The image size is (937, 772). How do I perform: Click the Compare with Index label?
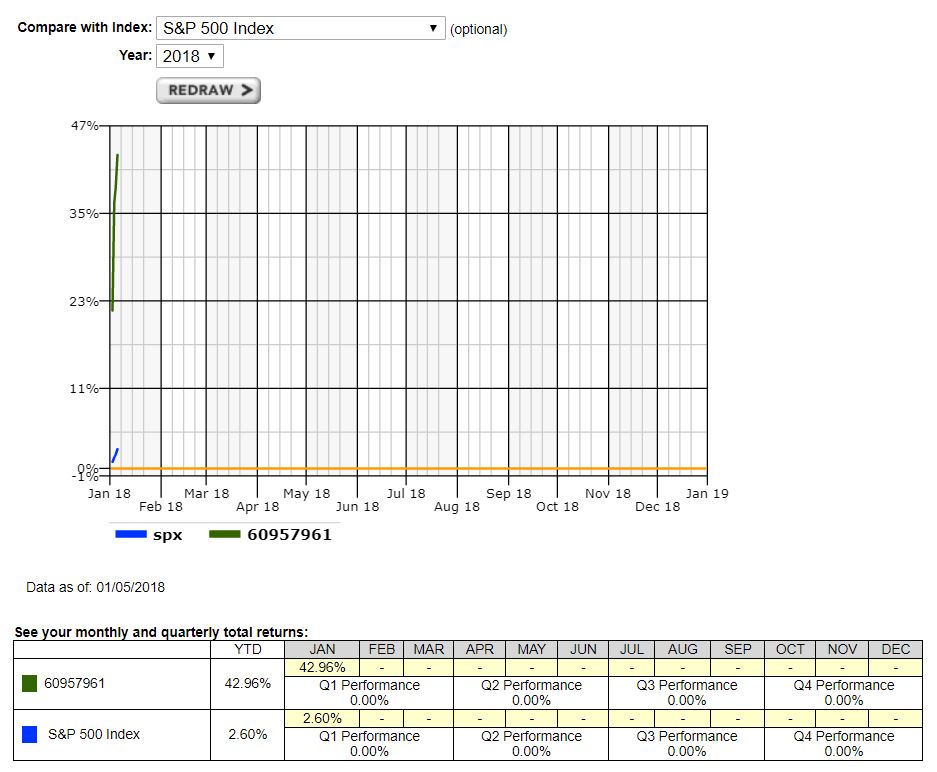coord(84,27)
